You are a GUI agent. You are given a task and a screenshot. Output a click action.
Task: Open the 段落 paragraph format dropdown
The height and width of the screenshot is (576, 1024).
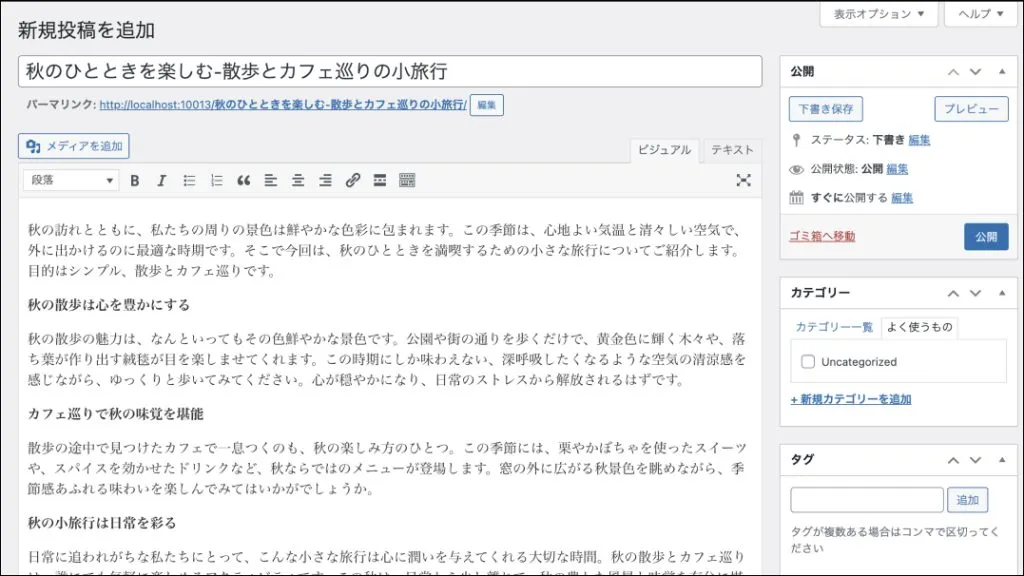71,180
